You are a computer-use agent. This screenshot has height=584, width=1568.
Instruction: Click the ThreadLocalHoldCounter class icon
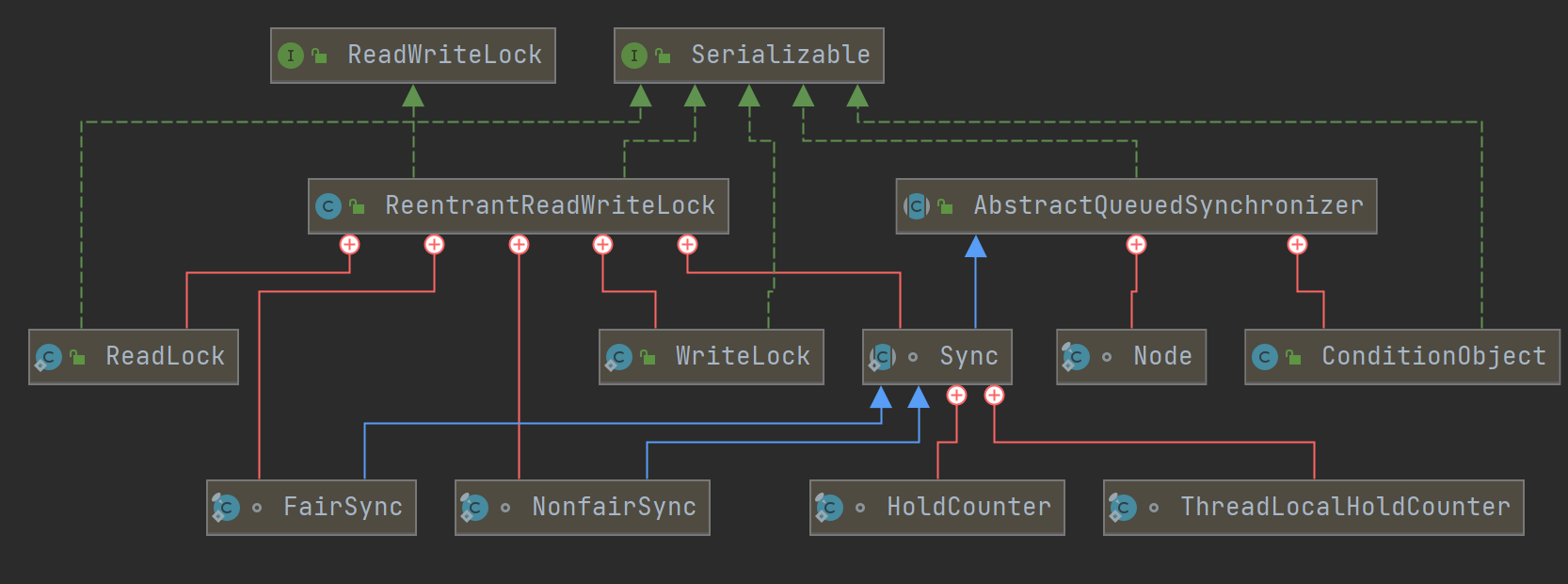pyautogui.click(x=1123, y=508)
